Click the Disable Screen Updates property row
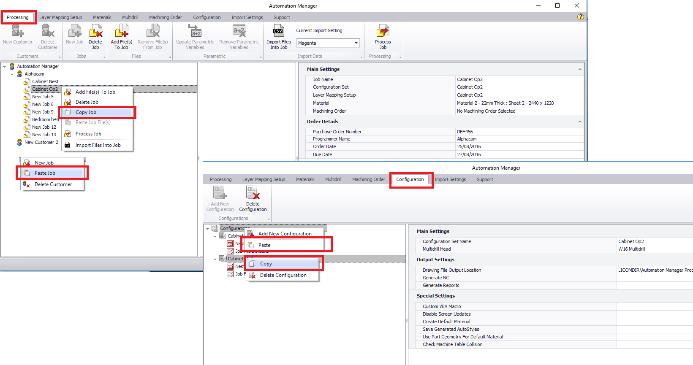The width and height of the screenshot is (693, 365). pyautogui.click(x=554, y=314)
